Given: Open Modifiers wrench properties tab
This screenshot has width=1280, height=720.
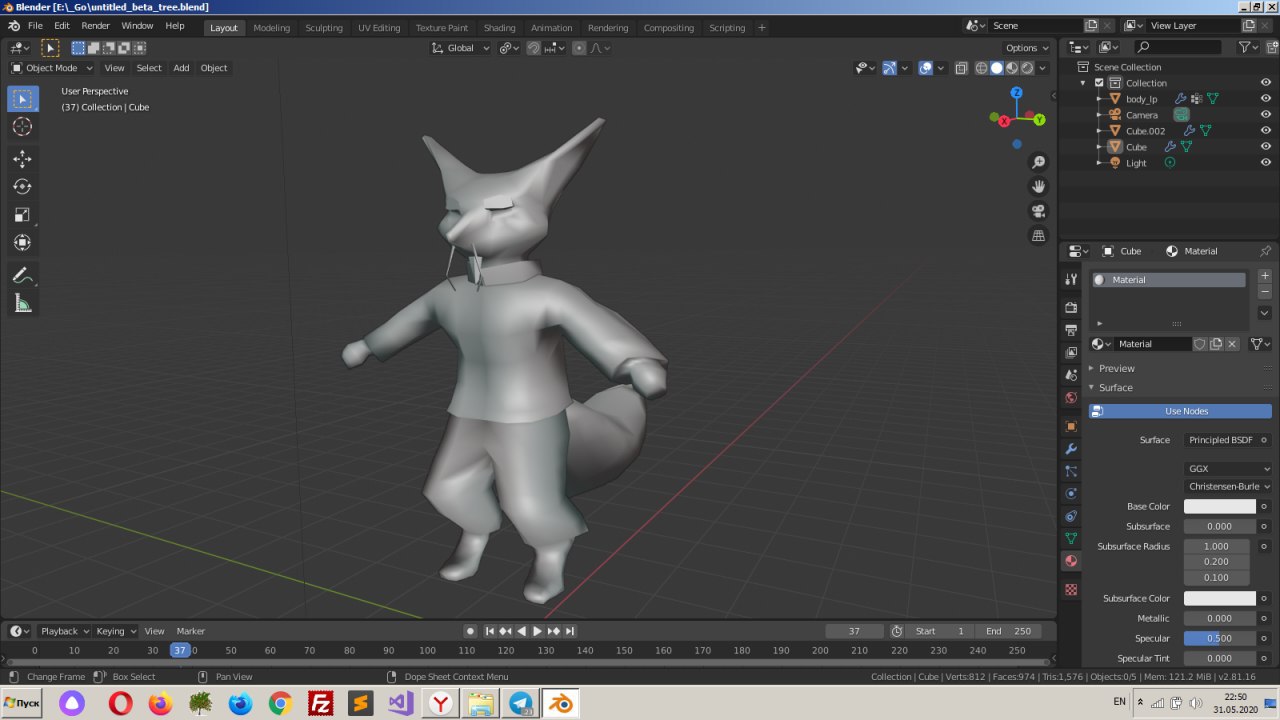Looking at the screenshot, I should [1071, 449].
